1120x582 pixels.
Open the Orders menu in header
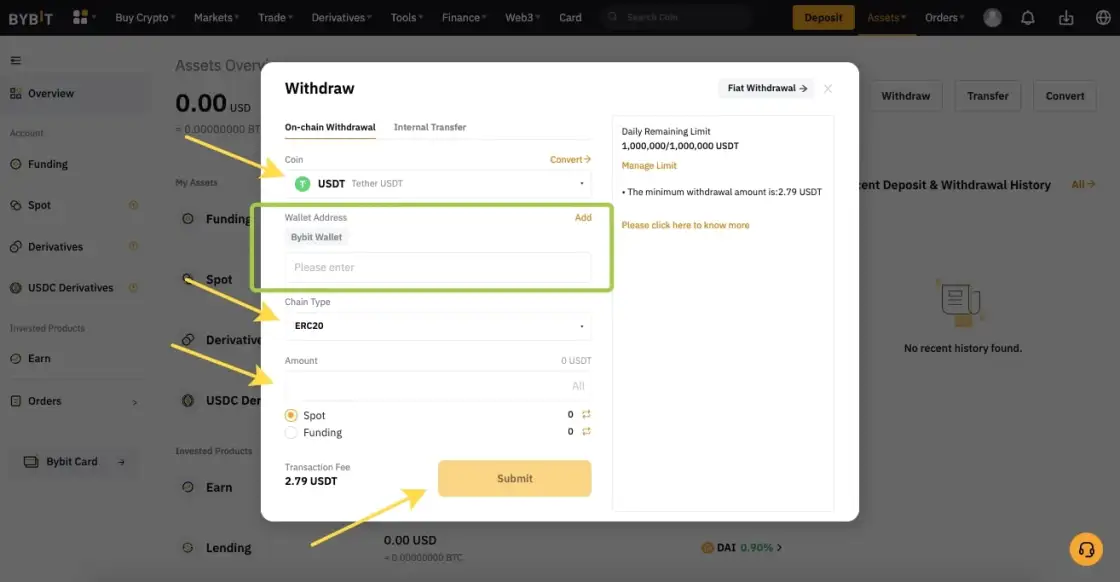tap(944, 17)
